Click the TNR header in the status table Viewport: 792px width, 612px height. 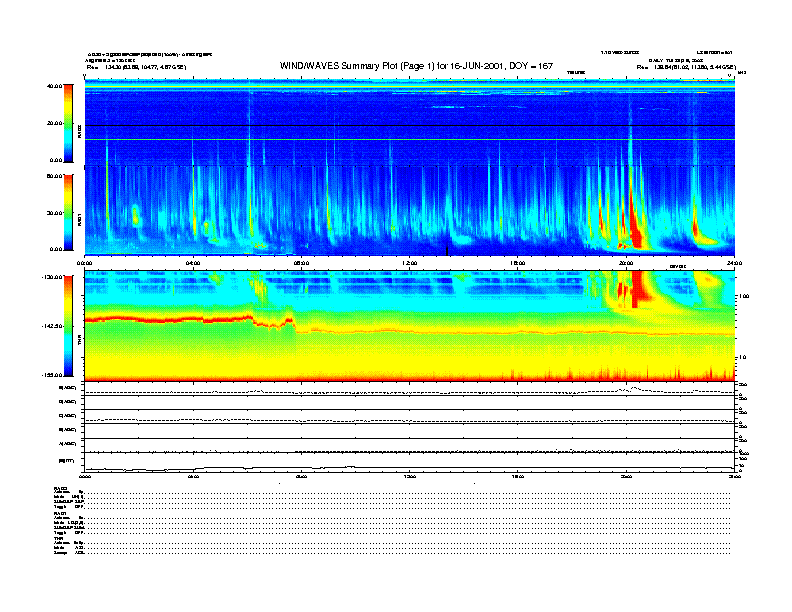(58, 539)
